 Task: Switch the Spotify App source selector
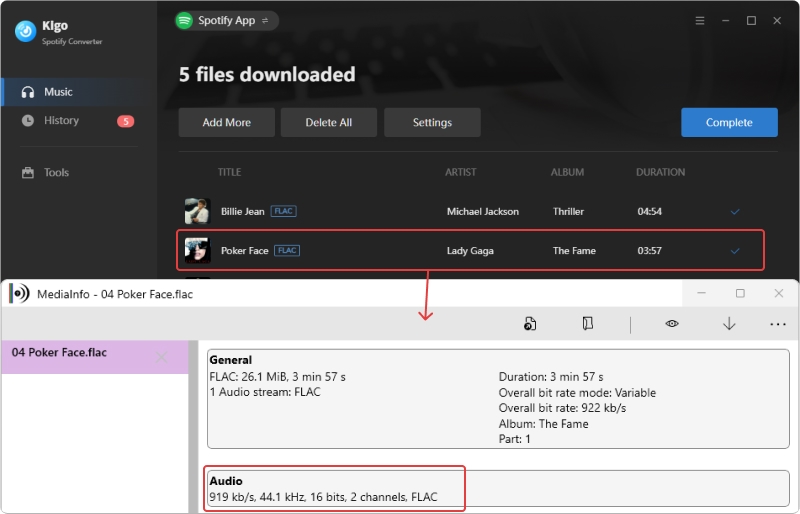point(227,20)
